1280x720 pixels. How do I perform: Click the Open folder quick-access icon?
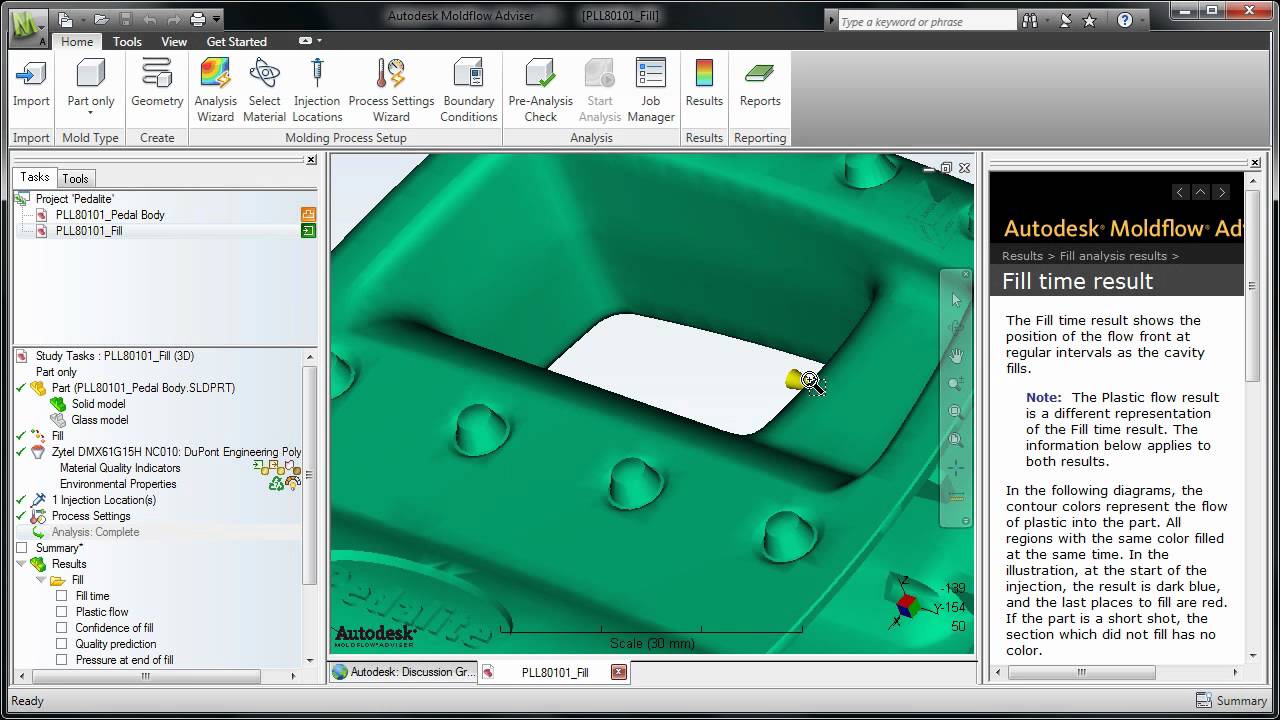[101, 19]
